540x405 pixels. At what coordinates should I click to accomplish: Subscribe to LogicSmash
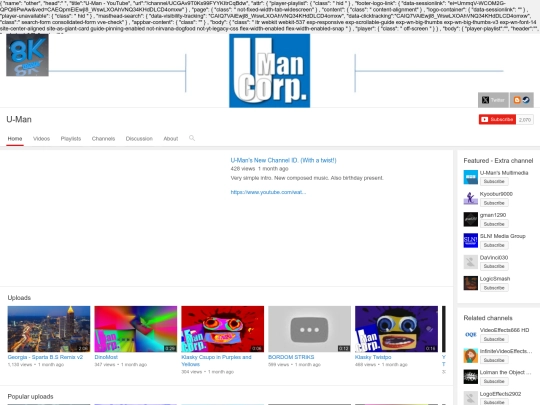[494, 288]
